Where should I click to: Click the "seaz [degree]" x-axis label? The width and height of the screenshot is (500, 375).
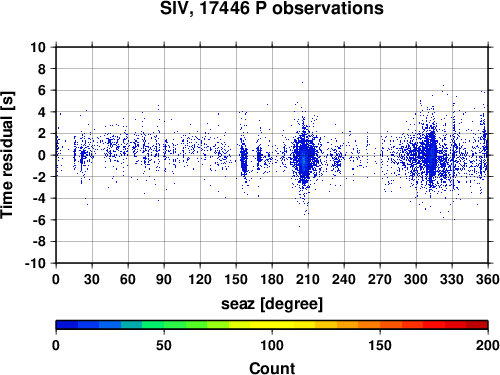click(x=272, y=304)
